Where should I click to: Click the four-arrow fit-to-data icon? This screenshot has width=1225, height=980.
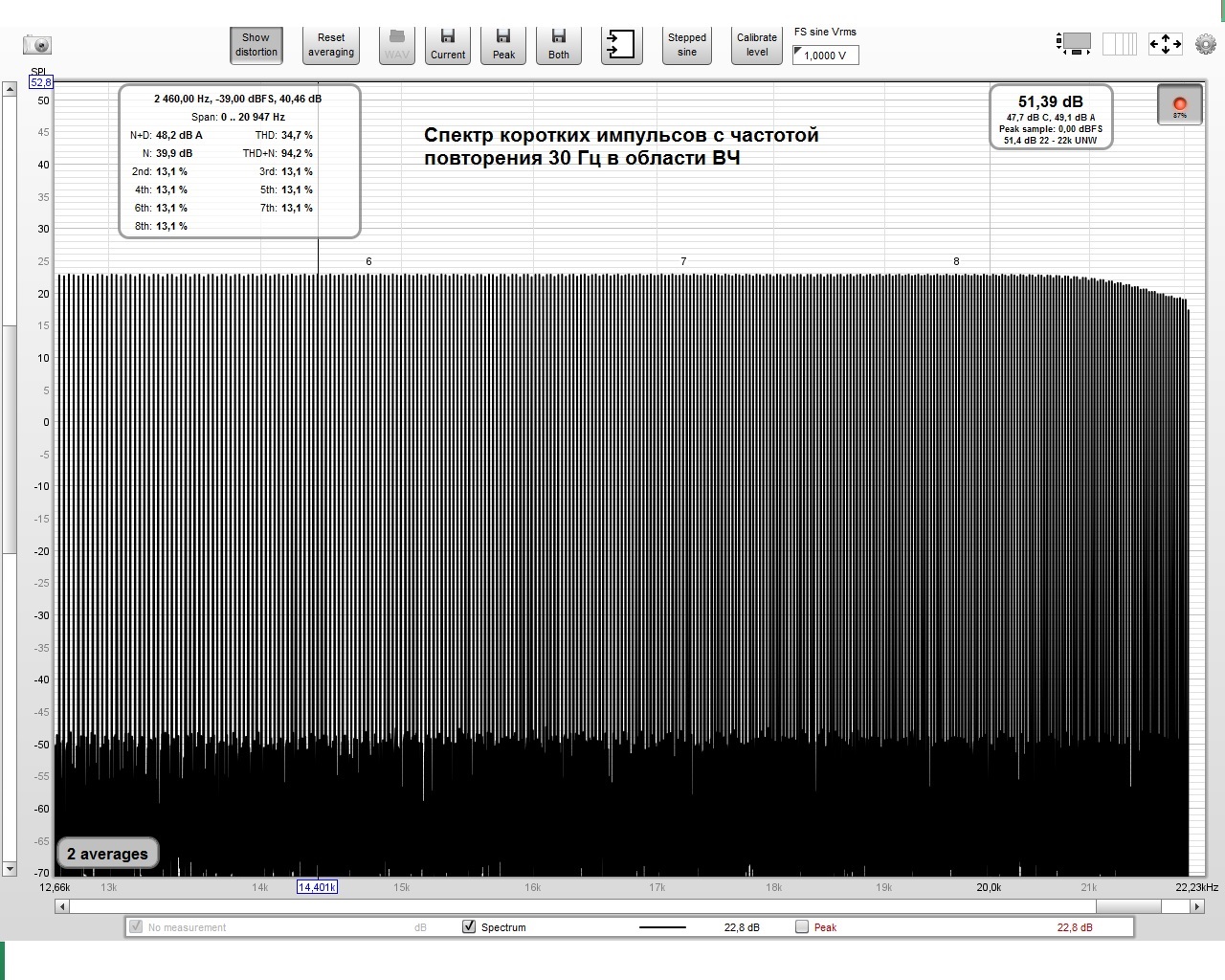tap(1165, 43)
